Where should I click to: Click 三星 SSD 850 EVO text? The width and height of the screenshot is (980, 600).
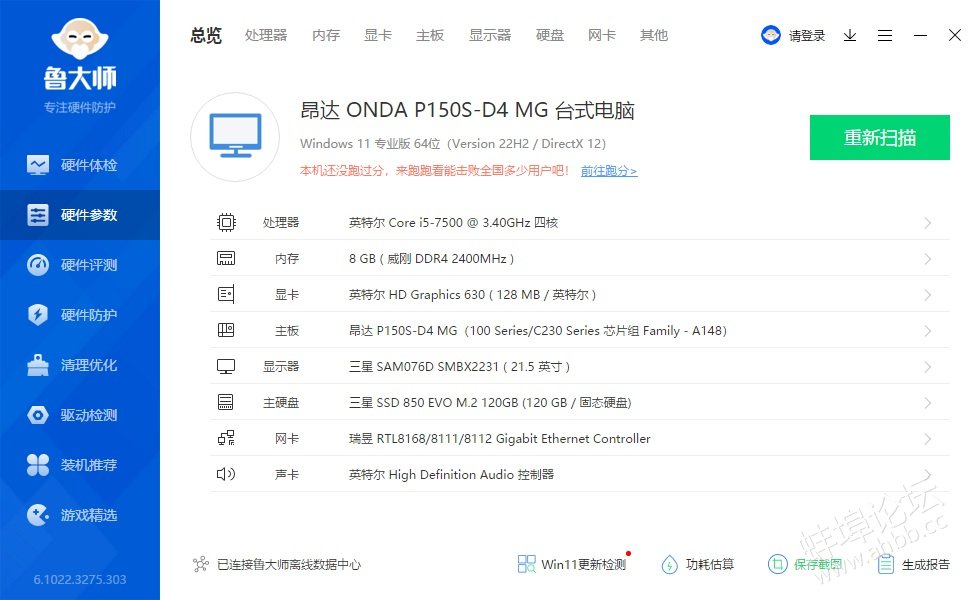pos(490,402)
